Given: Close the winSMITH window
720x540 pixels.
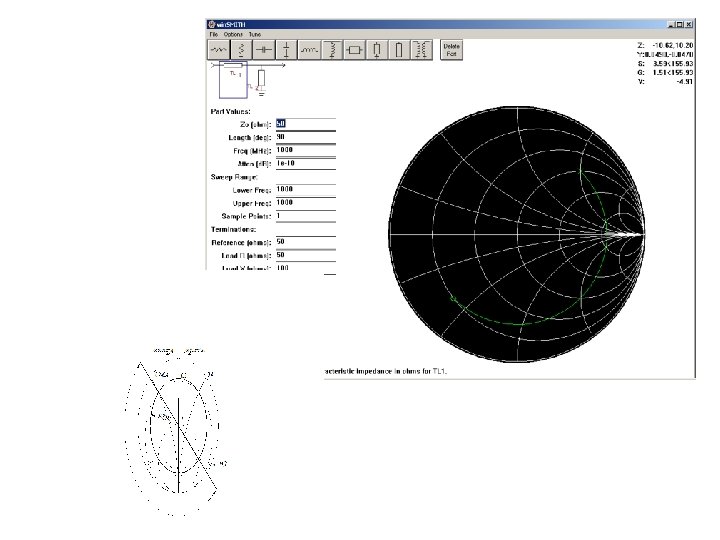Looking at the screenshot, I should [x=689, y=24].
